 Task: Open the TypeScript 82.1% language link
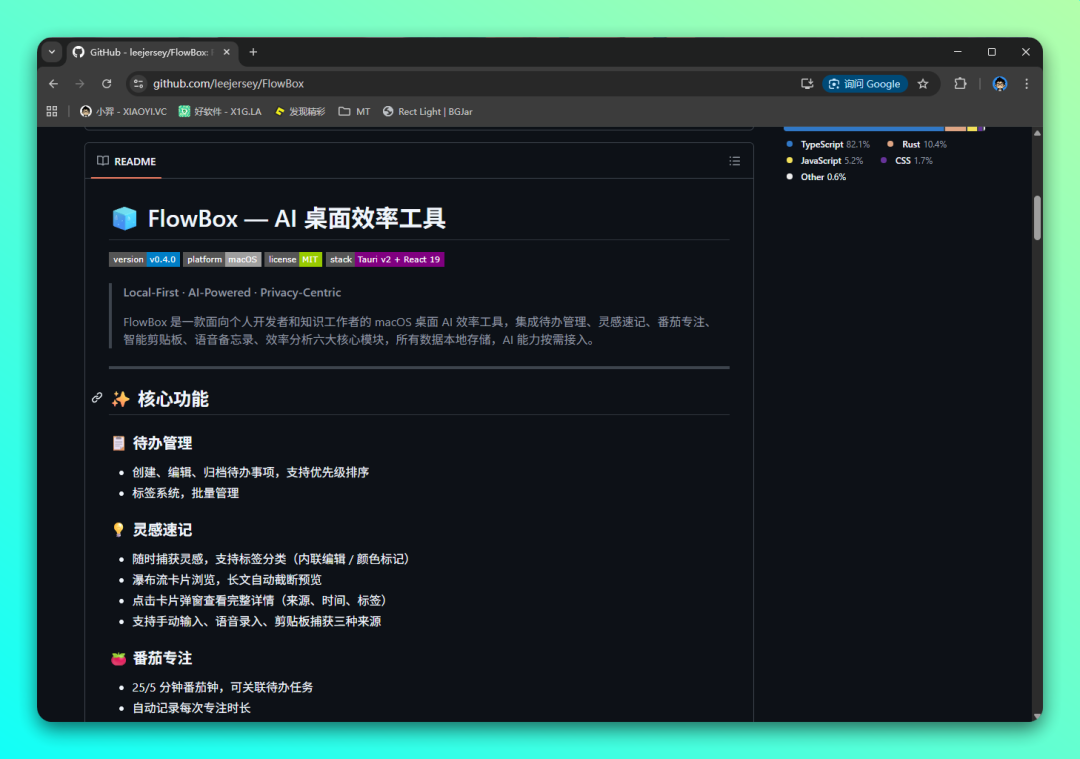tap(828, 145)
